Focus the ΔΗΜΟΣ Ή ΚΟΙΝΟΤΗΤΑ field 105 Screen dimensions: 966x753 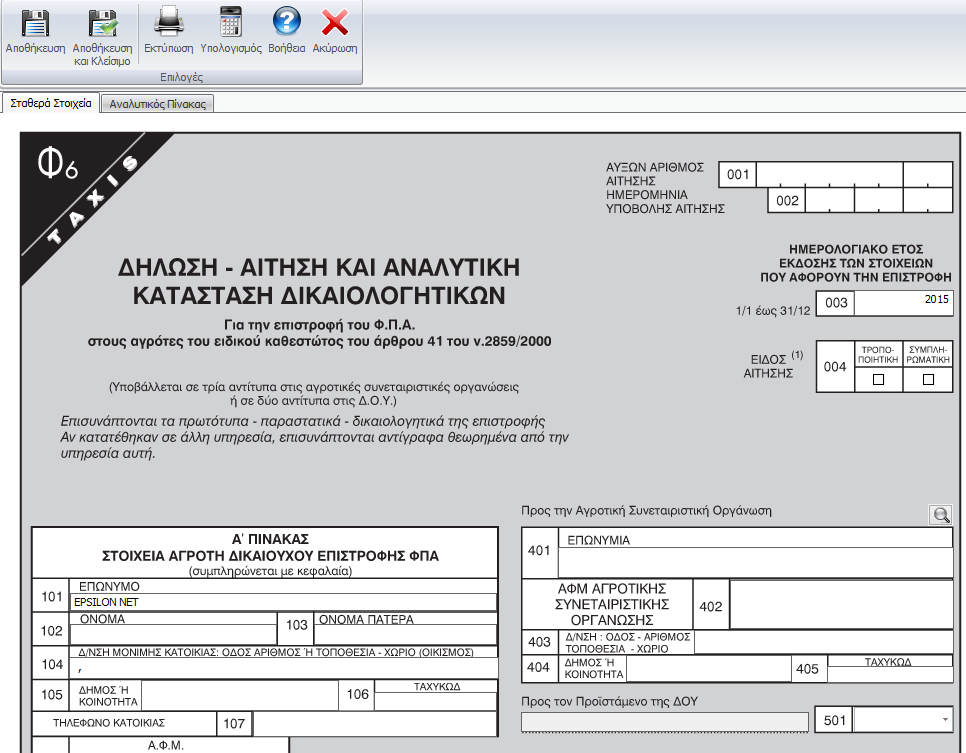(x=240, y=695)
